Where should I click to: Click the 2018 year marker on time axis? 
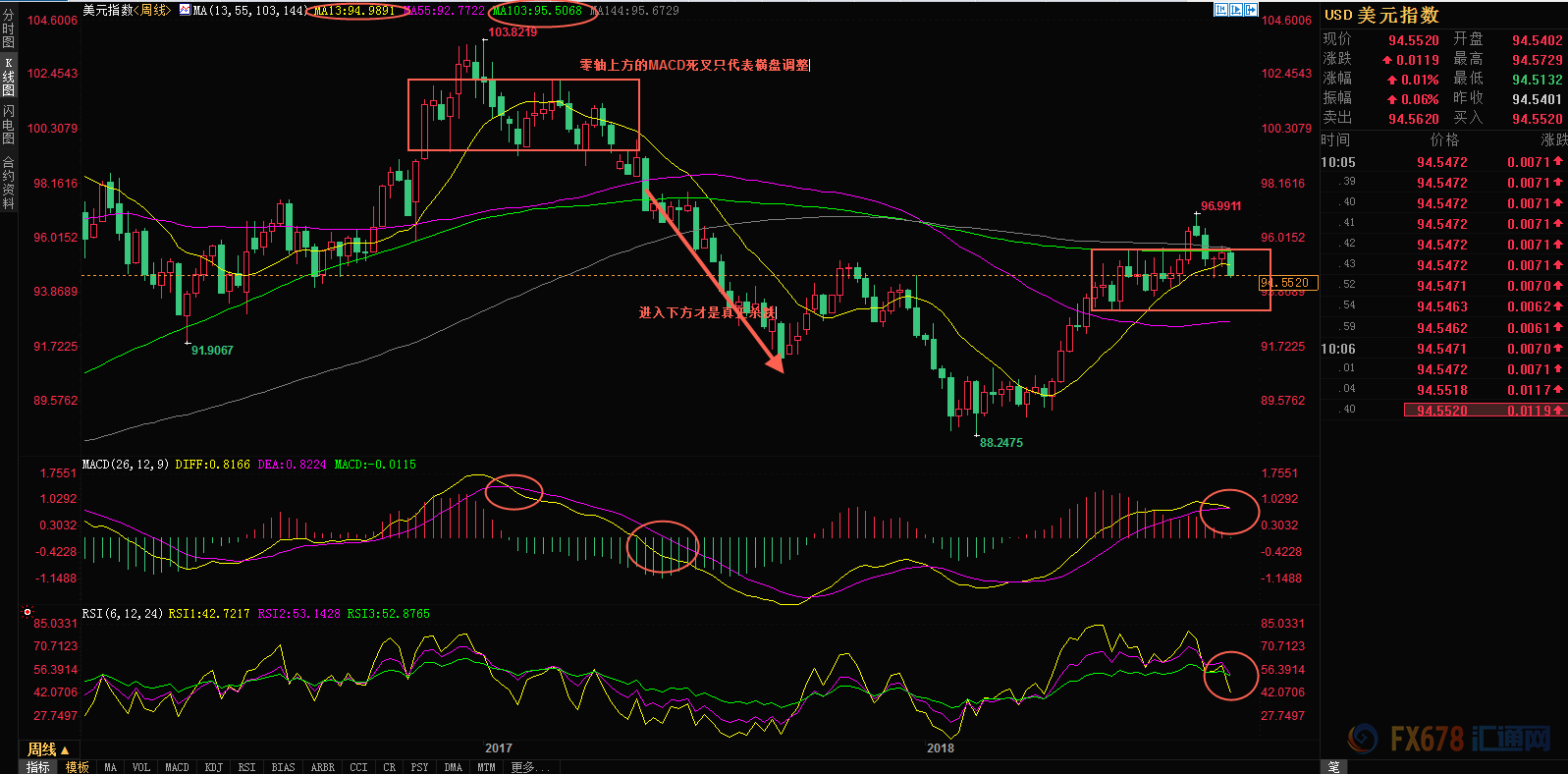941,748
